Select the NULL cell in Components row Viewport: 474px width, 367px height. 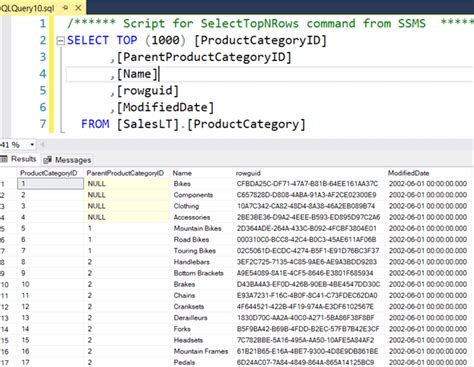[x=127, y=195]
